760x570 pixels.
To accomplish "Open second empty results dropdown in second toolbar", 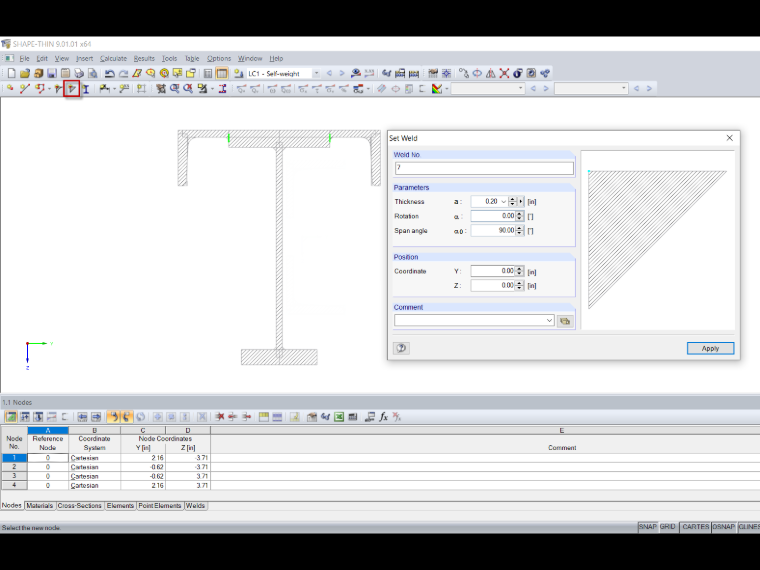I will pos(623,88).
